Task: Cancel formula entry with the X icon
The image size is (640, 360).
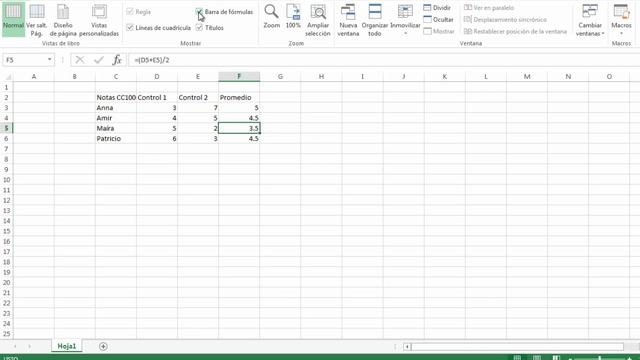Action: click(80, 60)
